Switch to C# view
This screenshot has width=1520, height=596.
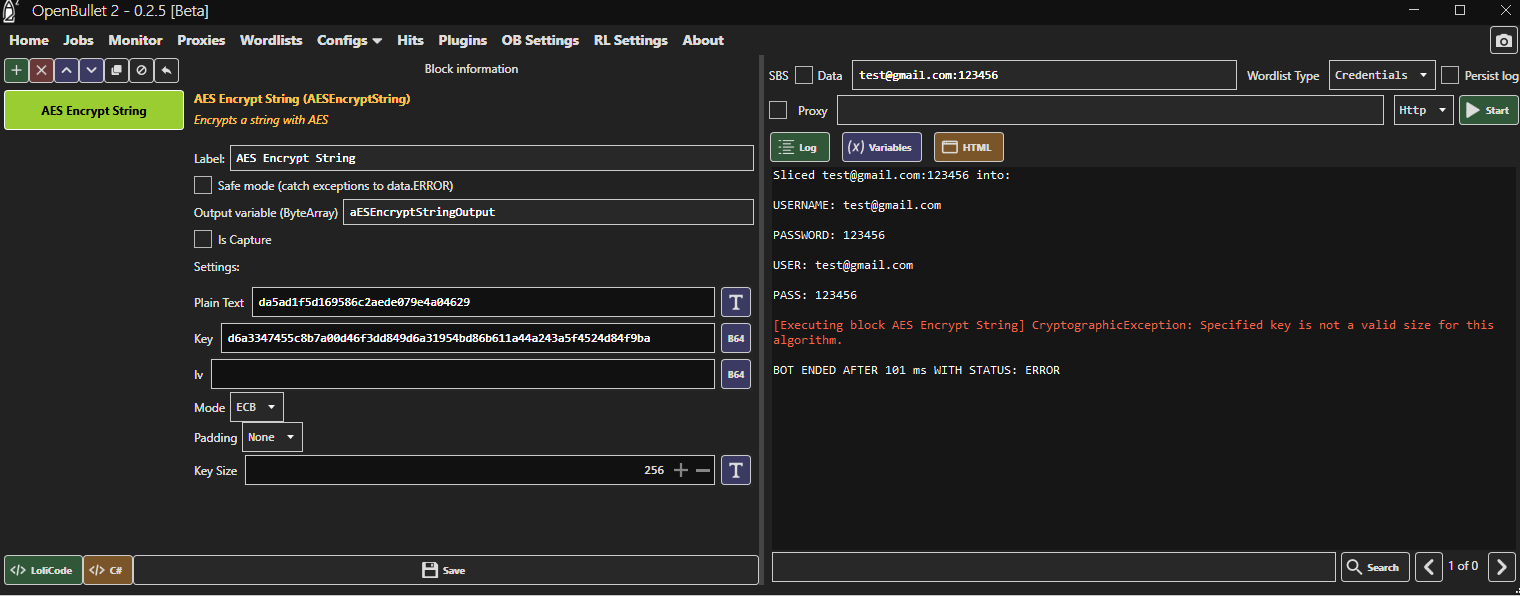(x=107, y=570)
